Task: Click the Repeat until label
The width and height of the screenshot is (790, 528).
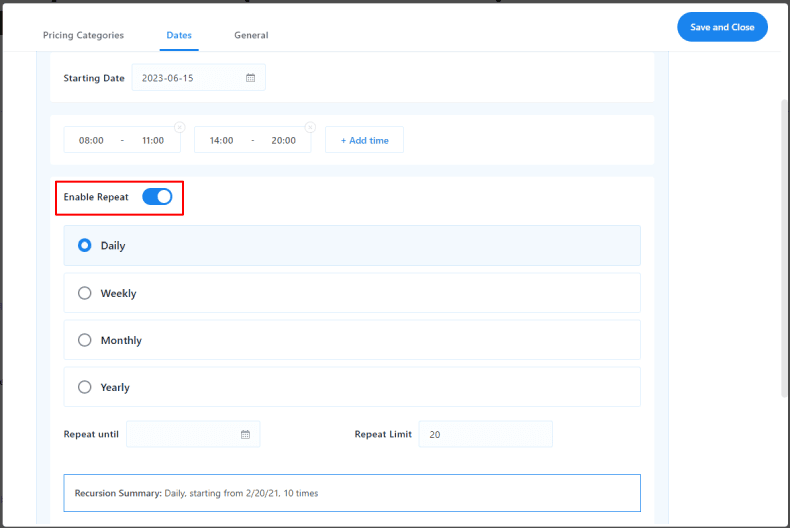Action: [x=91, y=434]
